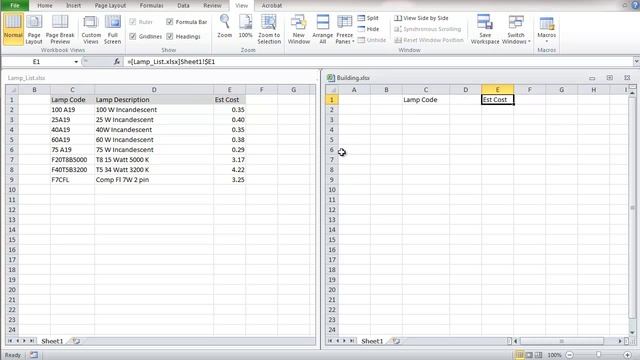
Task: Select column E header in Building.xlsx
Action: coord(498,90)
